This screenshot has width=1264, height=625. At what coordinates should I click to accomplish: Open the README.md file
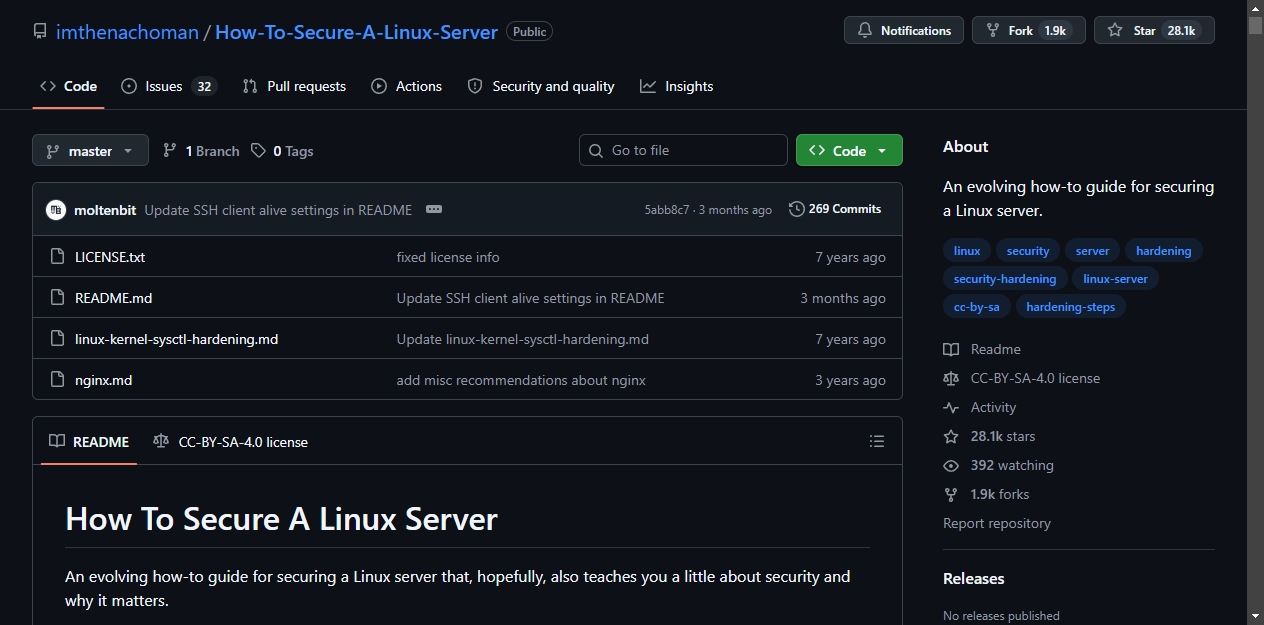[x=114, y=298]
